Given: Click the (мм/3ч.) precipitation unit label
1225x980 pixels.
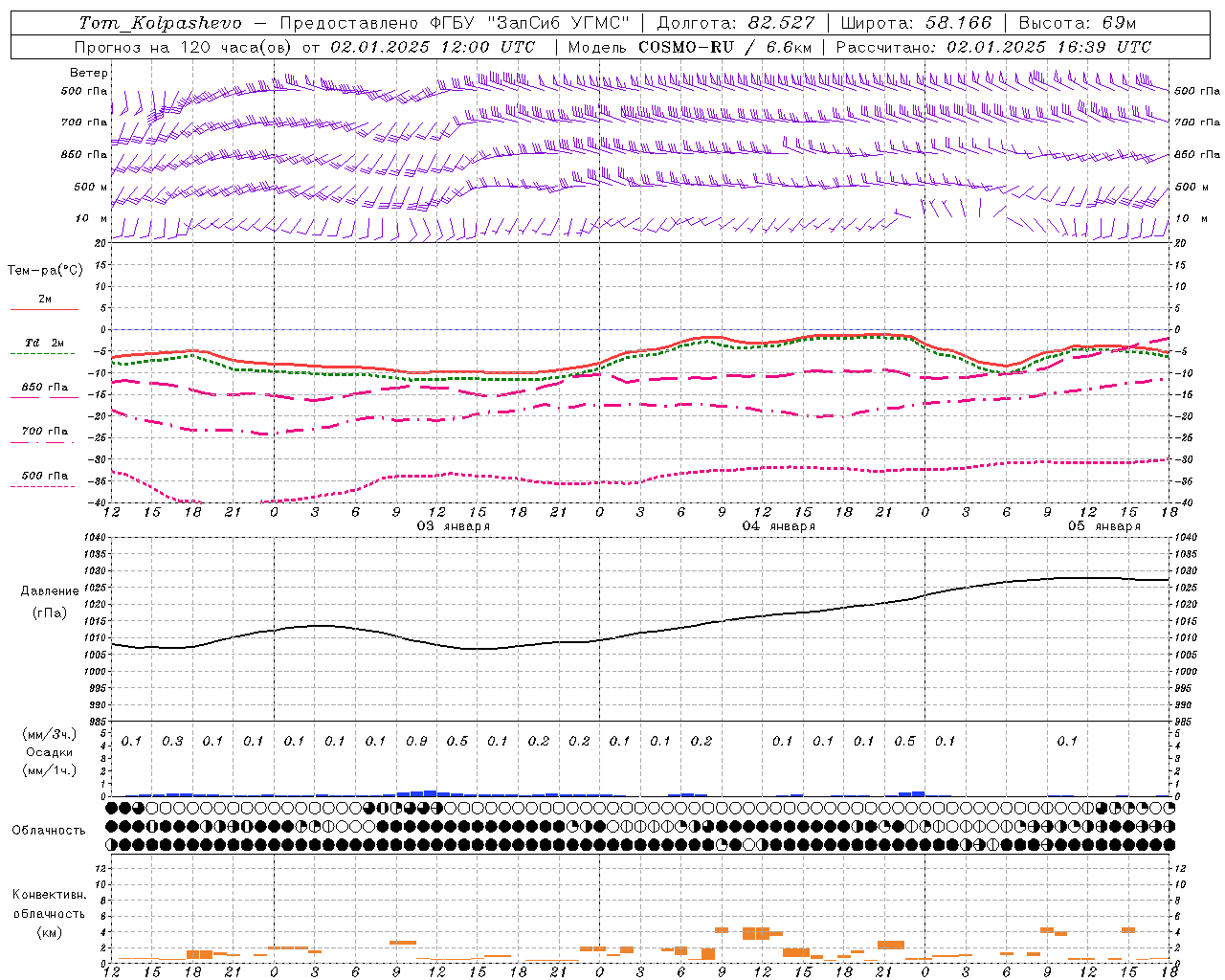Looking at the screenshot, I should [x=50, y=734].
